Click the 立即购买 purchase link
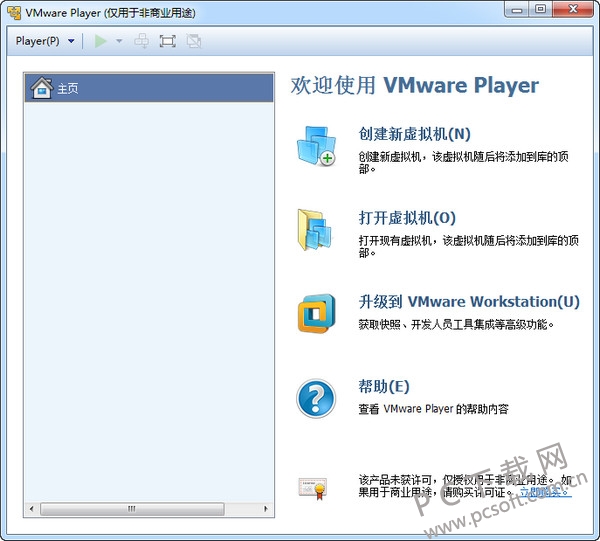This screenshot has width=600, height=541. coord(546,492)
